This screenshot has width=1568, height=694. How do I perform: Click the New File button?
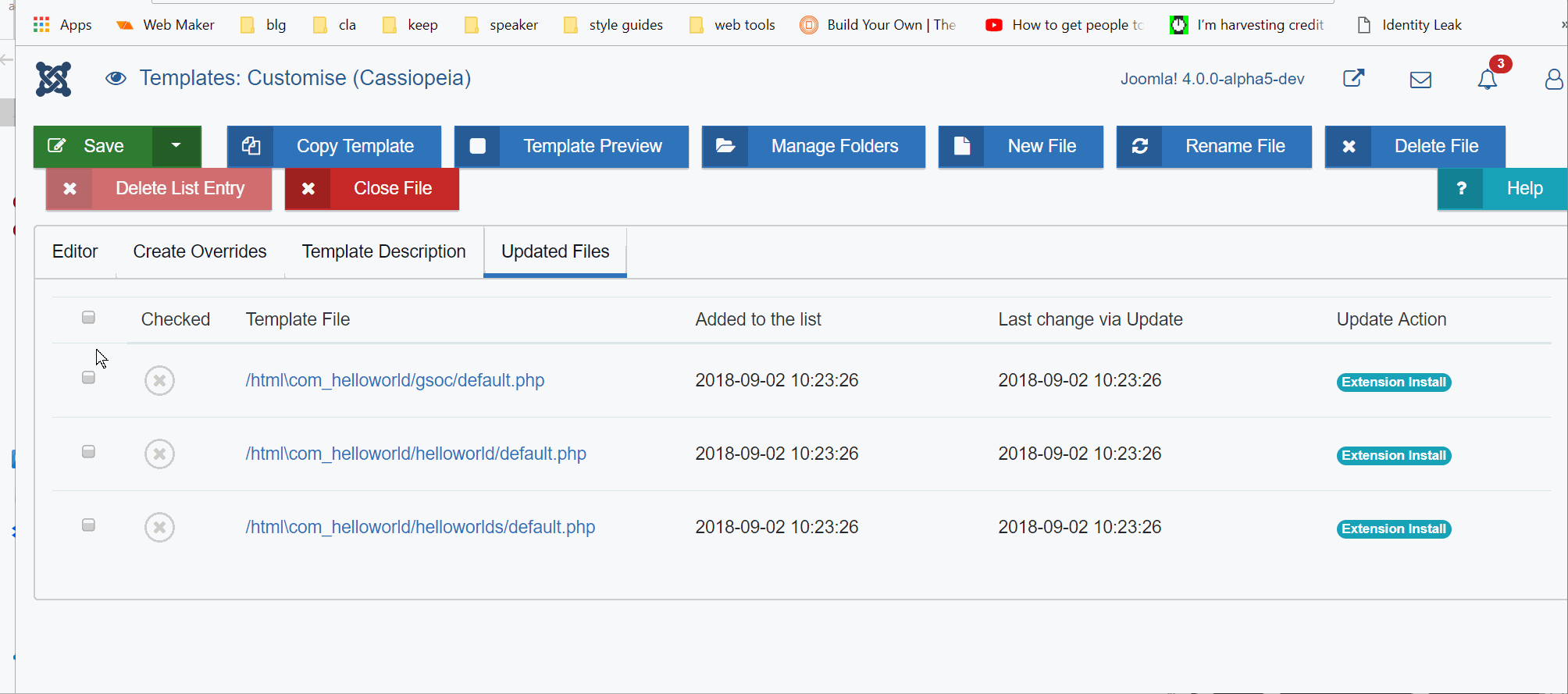pyautogui.click(x=1021, y=146)
